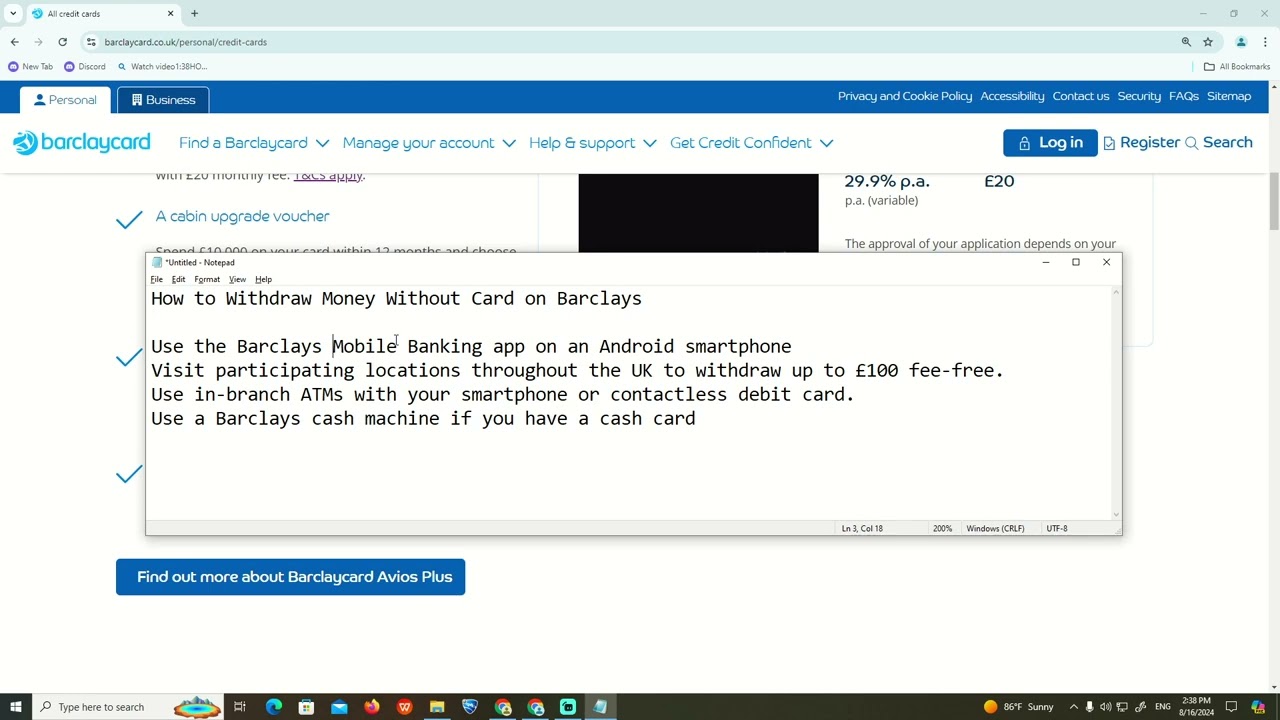Viewport: 1280px width, 720px height.
Task: View site information icon in address bar
Action: click(91, 42)
